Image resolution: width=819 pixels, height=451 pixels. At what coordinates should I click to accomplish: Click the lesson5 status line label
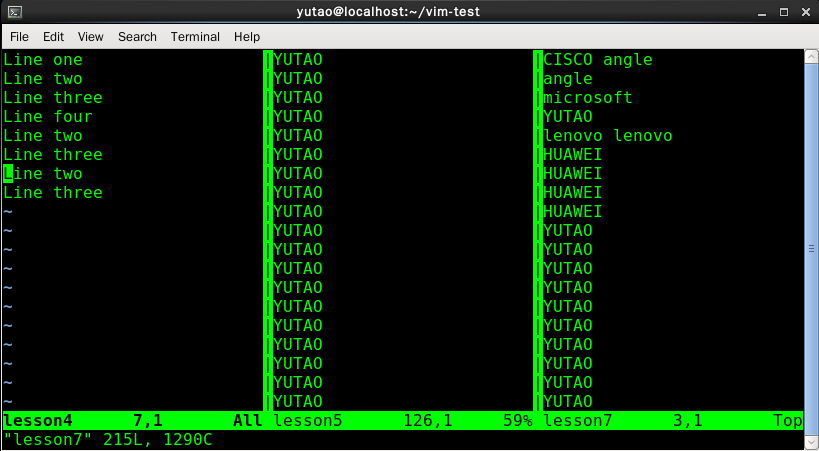[x=308, y=421]
